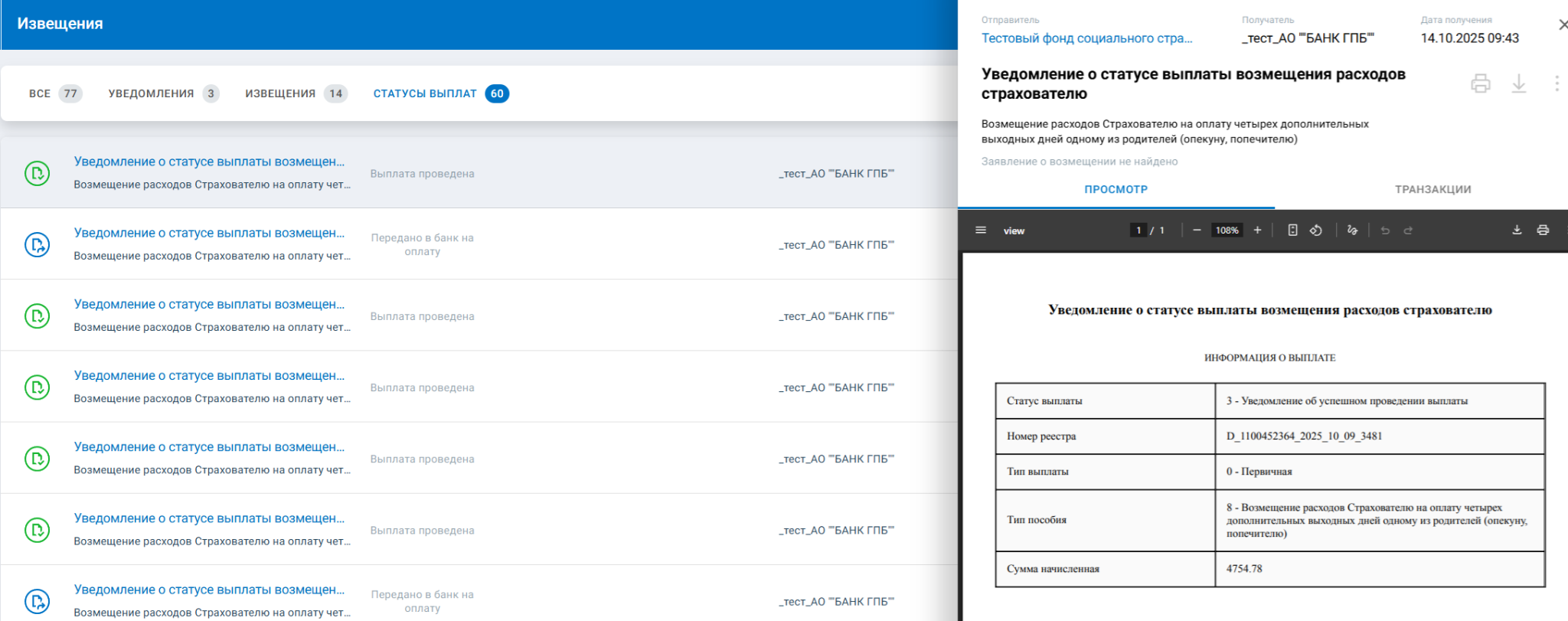
Task: Click the fit to page icon
Action: (1292, 230)
